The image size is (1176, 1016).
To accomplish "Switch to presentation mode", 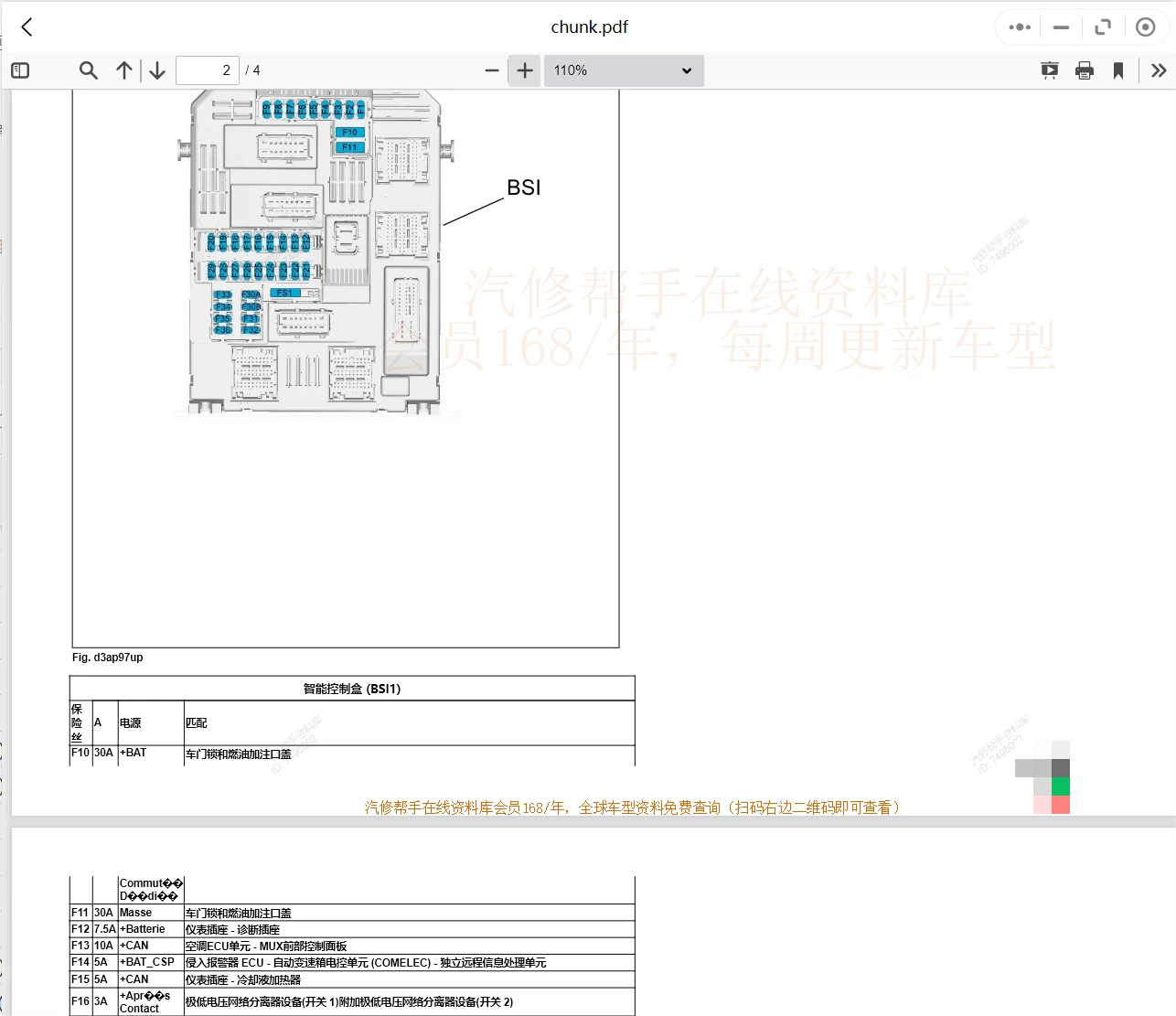I will 1050,70.
